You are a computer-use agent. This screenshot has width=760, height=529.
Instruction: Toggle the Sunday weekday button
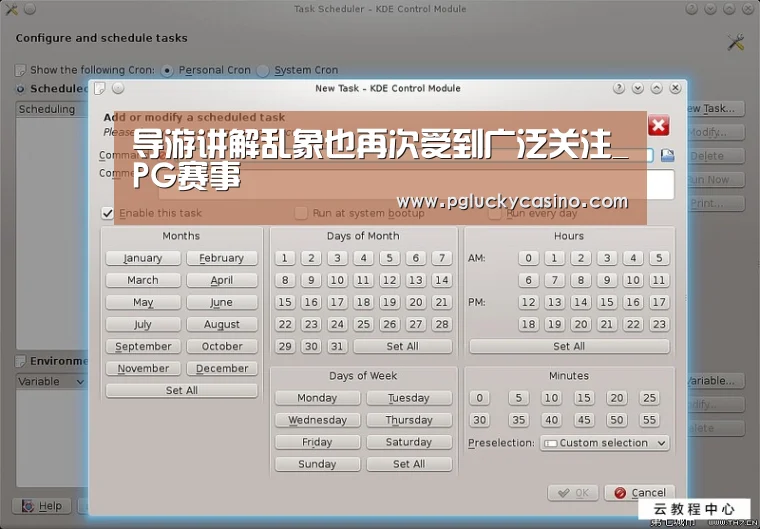(317, 464)
